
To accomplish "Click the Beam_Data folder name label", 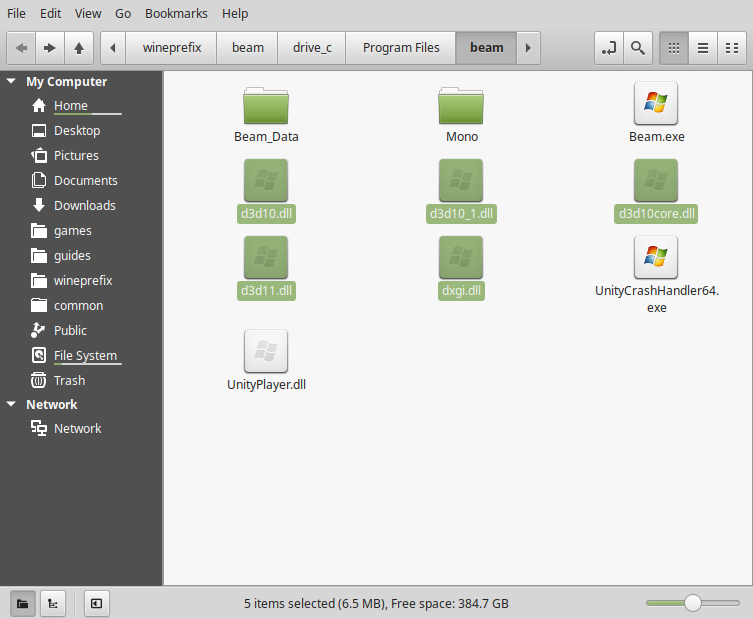I will 266,137.
